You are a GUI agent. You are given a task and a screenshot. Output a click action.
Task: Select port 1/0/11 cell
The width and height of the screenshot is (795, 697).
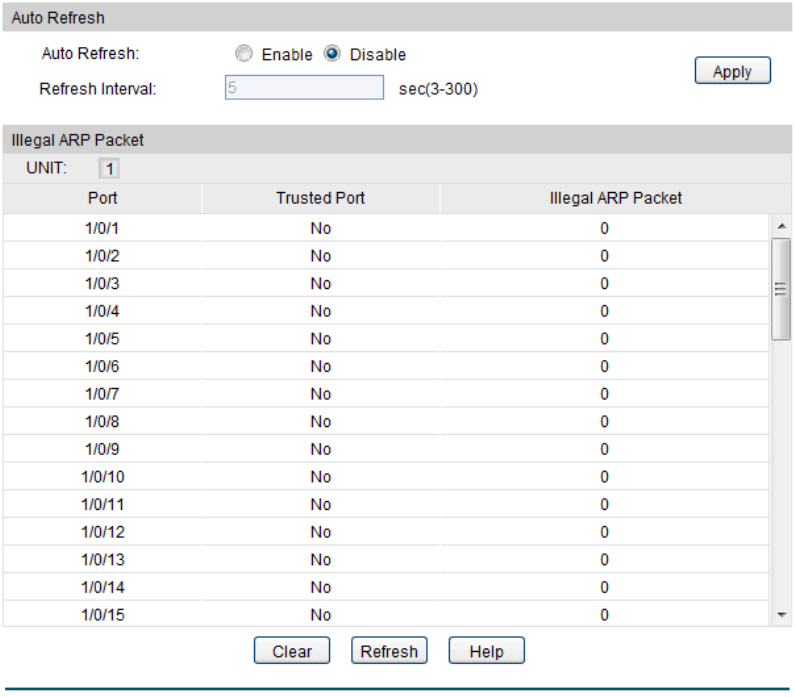[x=102, y=504]
